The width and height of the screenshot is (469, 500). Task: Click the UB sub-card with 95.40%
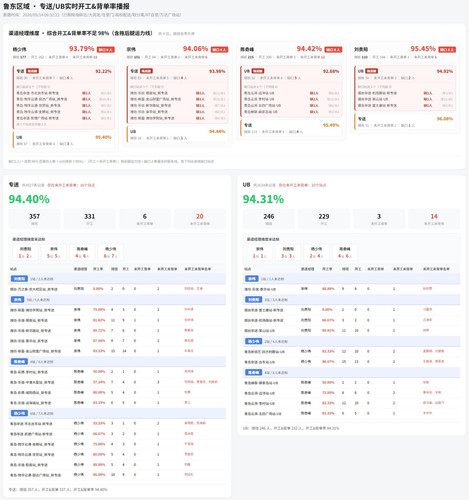(x=64, y=140)
